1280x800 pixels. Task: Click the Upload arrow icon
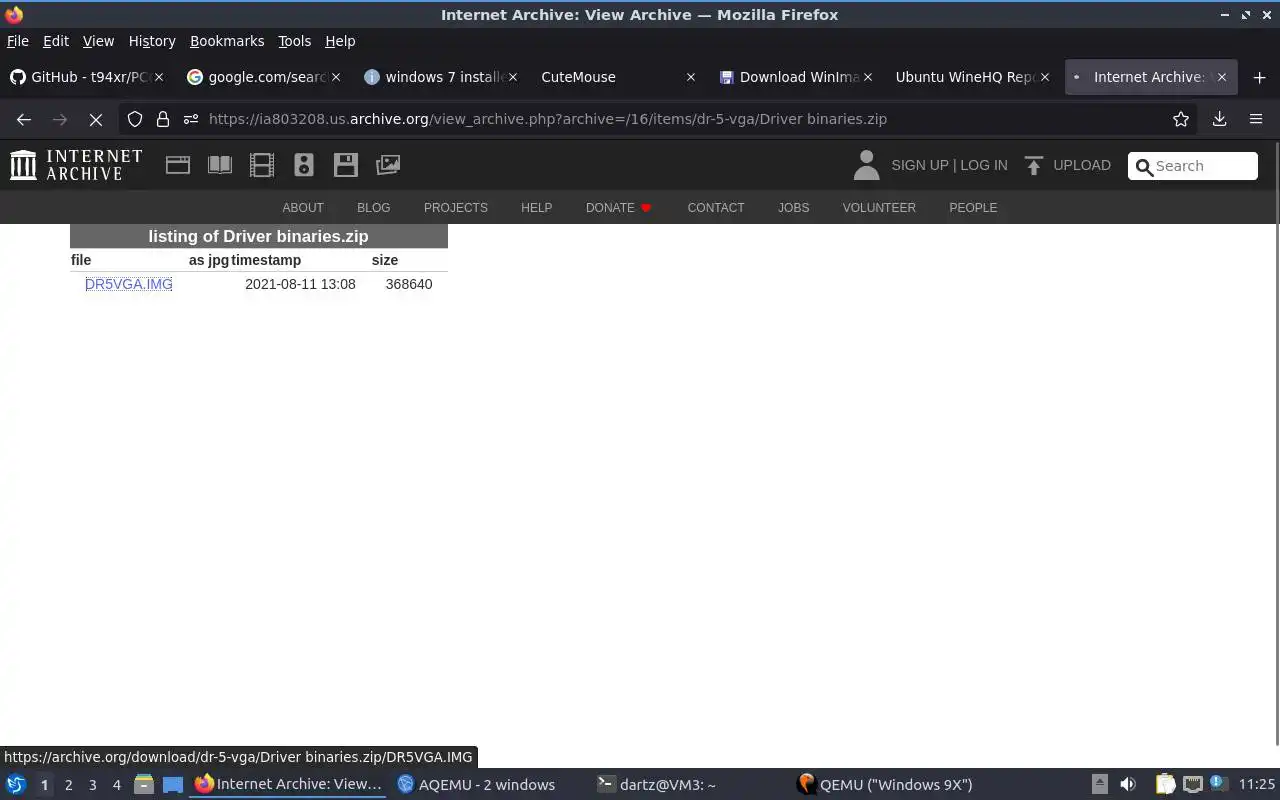(x=1034, y=165)
